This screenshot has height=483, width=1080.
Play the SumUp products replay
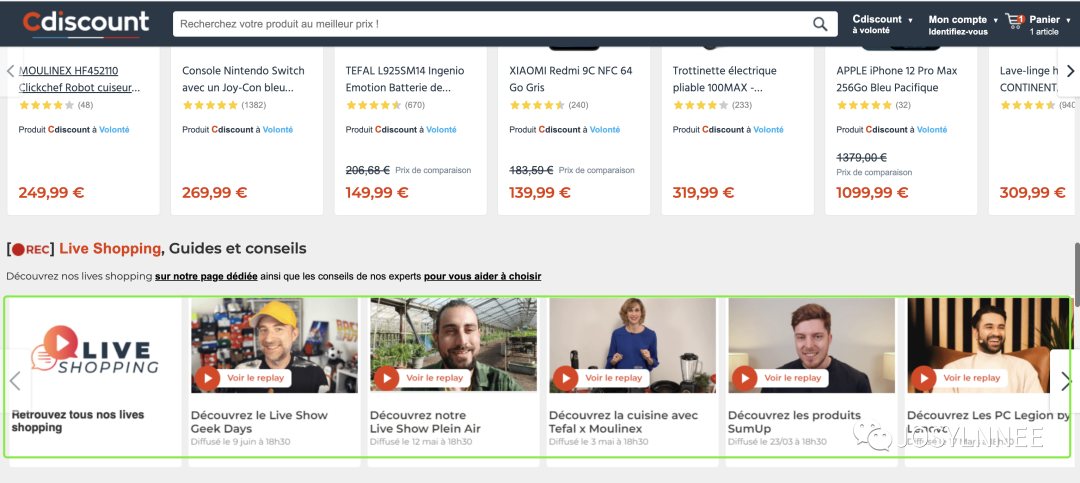tap(745, 378)
